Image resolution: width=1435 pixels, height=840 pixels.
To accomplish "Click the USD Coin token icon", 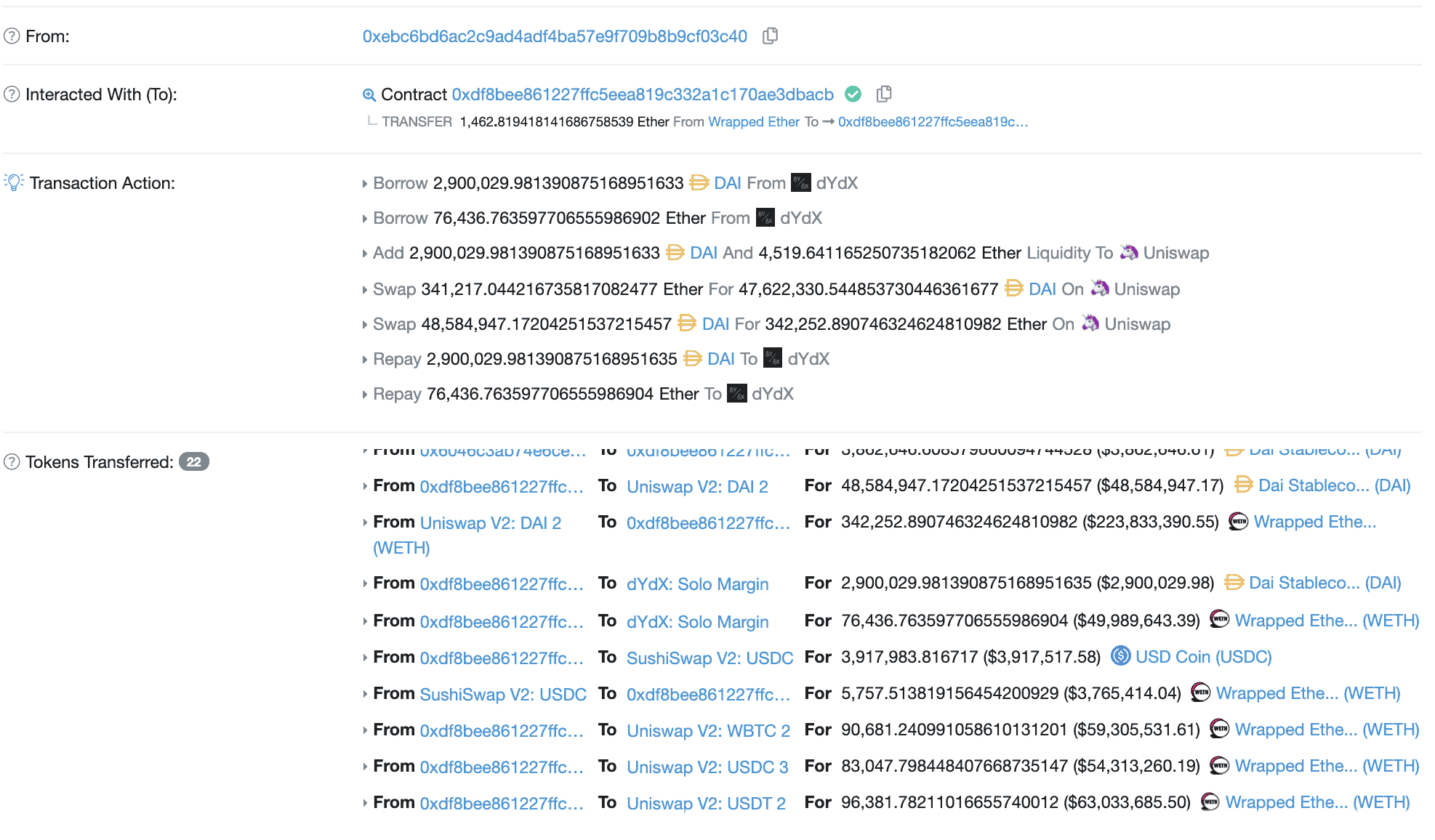I will tap(1121, 656).
